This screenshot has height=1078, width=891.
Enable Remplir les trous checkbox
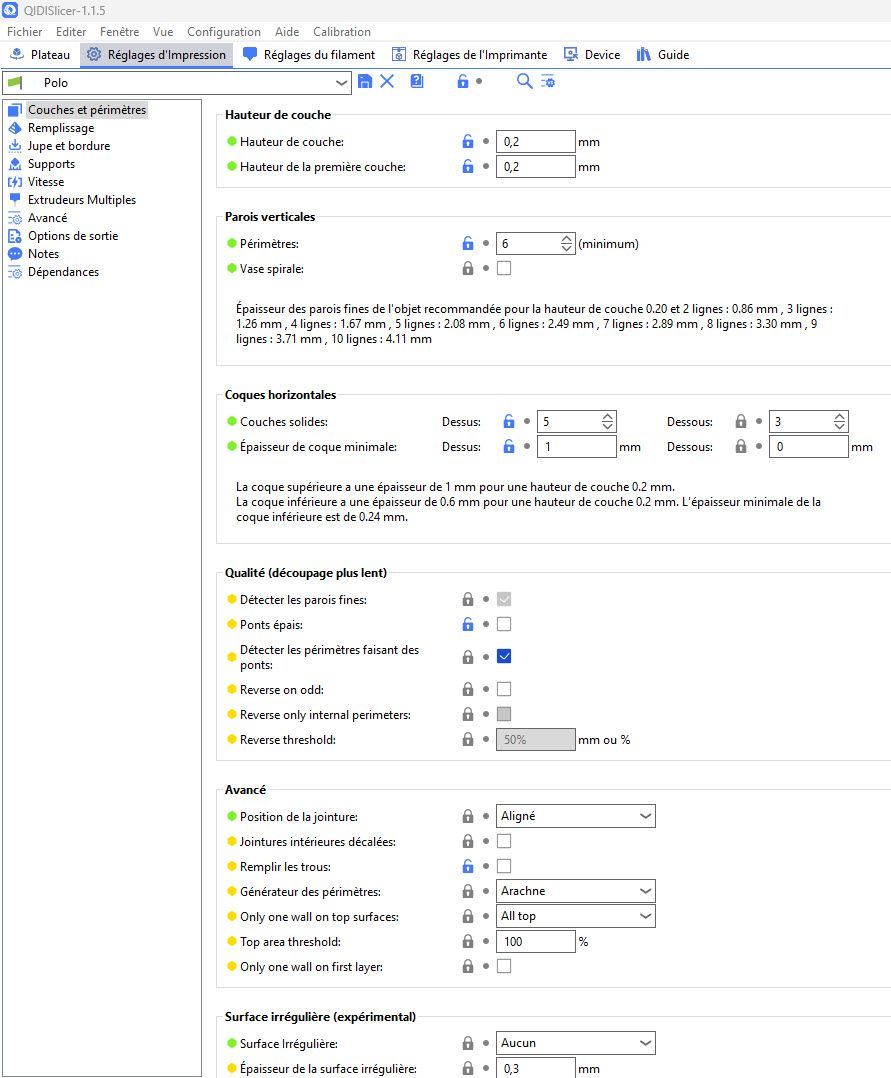[504, 866]
